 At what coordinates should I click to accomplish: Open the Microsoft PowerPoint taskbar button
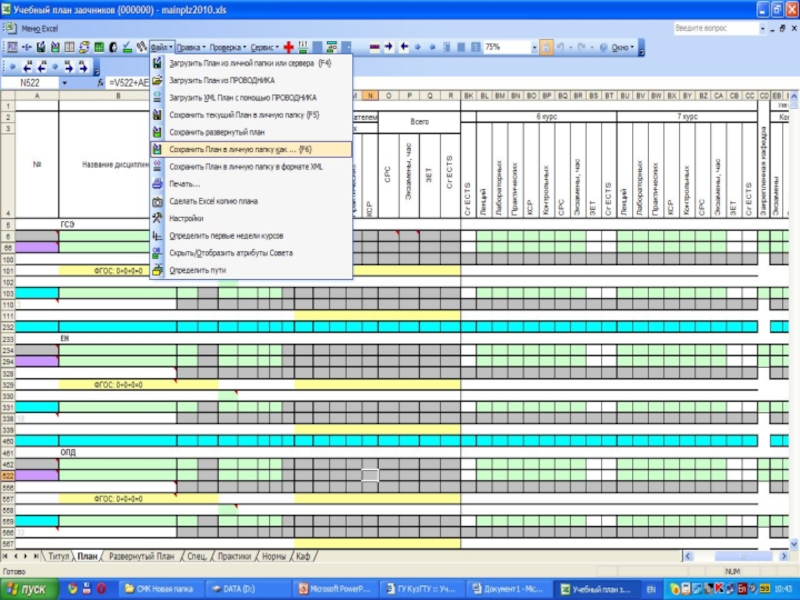point(335,589)
